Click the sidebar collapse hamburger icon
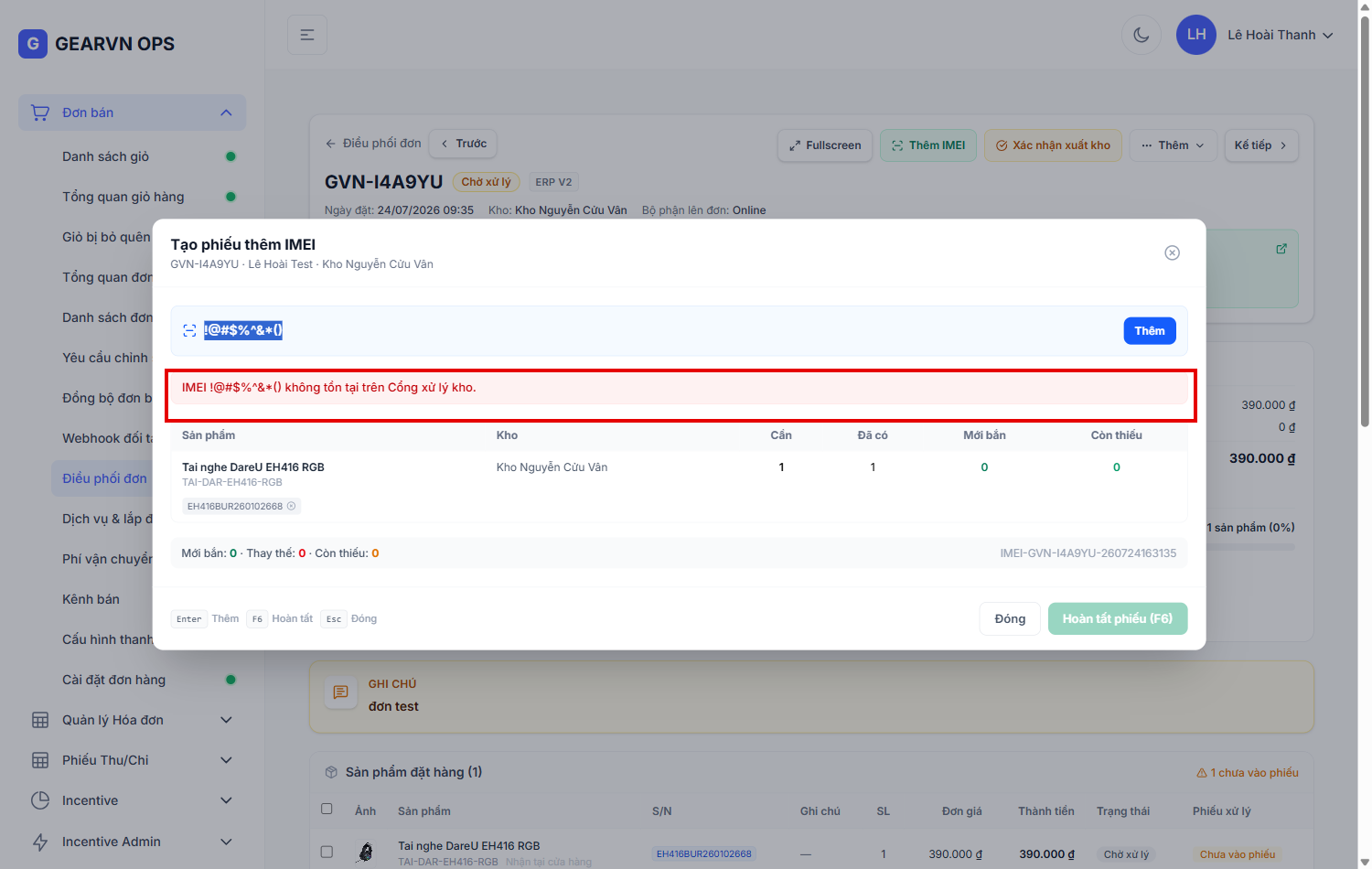Viewport: 1372px width, 869px height. [307, 35]
